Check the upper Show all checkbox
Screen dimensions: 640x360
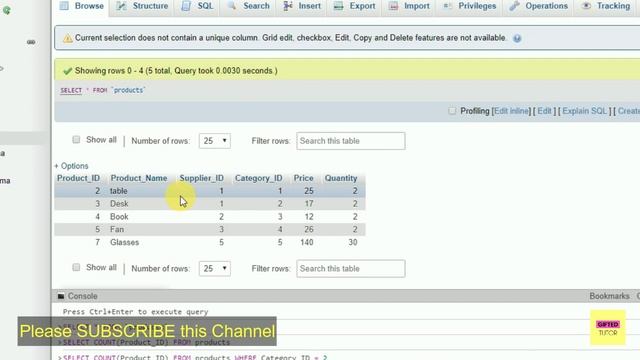[x=76, y=140]
